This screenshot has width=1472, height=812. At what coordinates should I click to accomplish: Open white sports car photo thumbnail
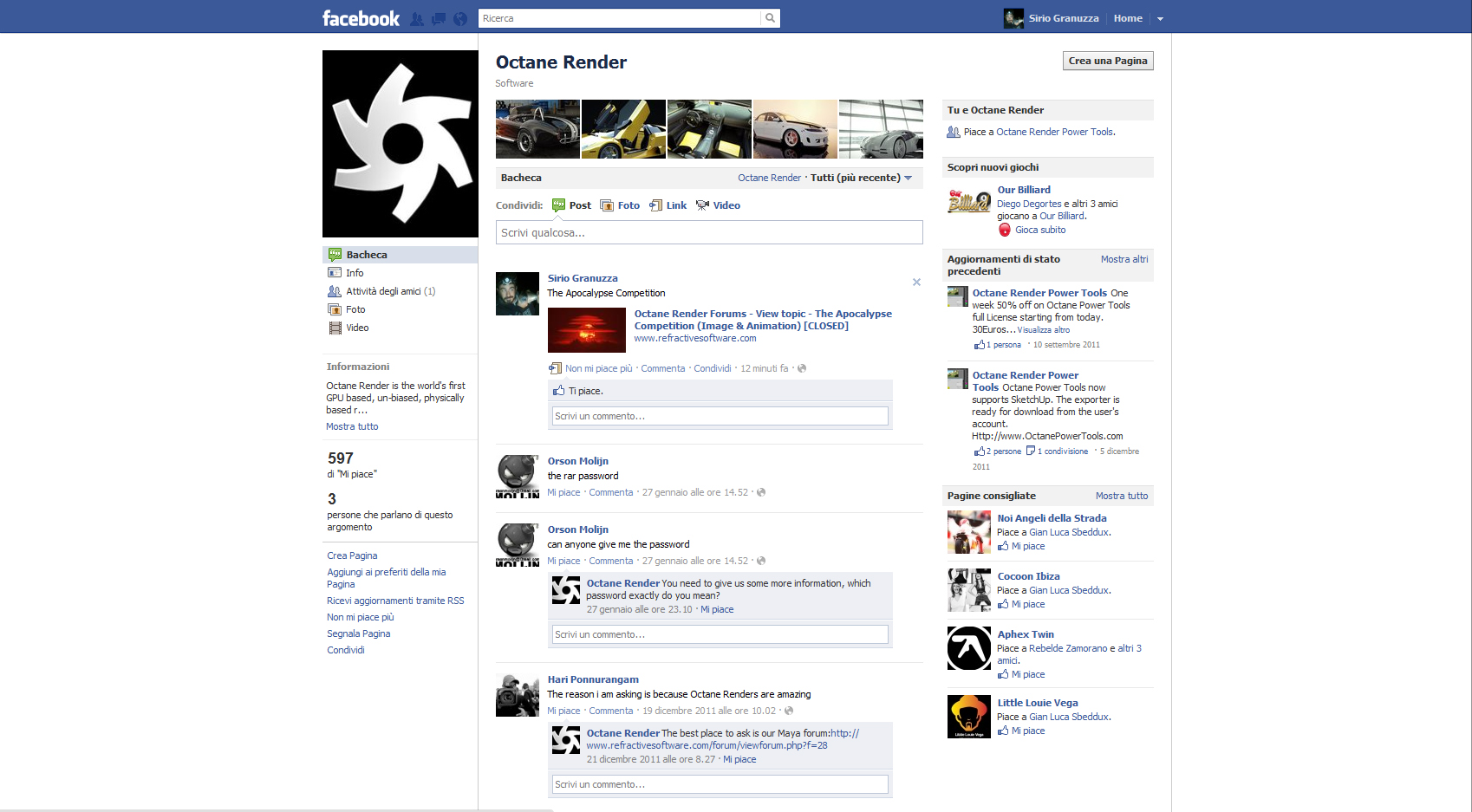click(795, 129)
